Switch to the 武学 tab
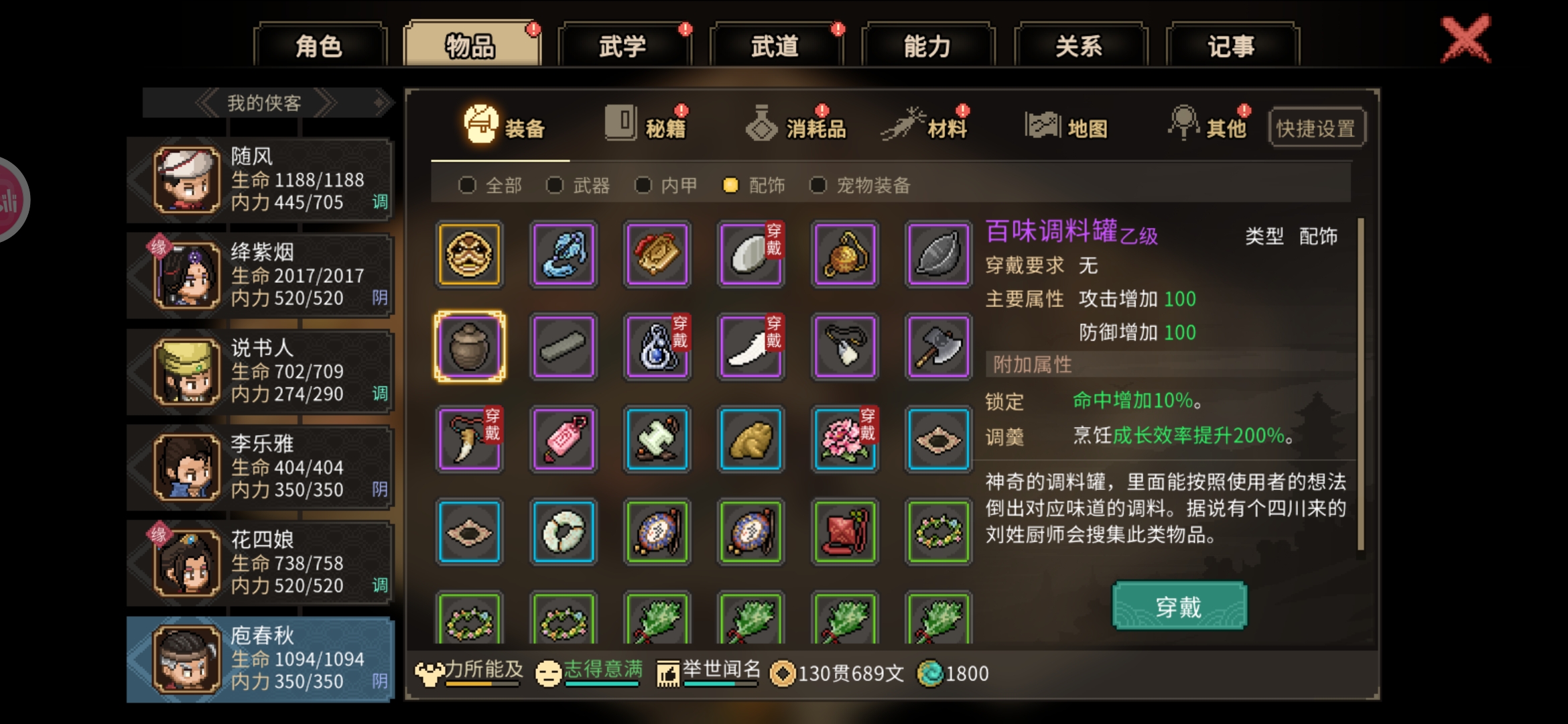Screen dimensions: 1568x724 pos(623,46)
